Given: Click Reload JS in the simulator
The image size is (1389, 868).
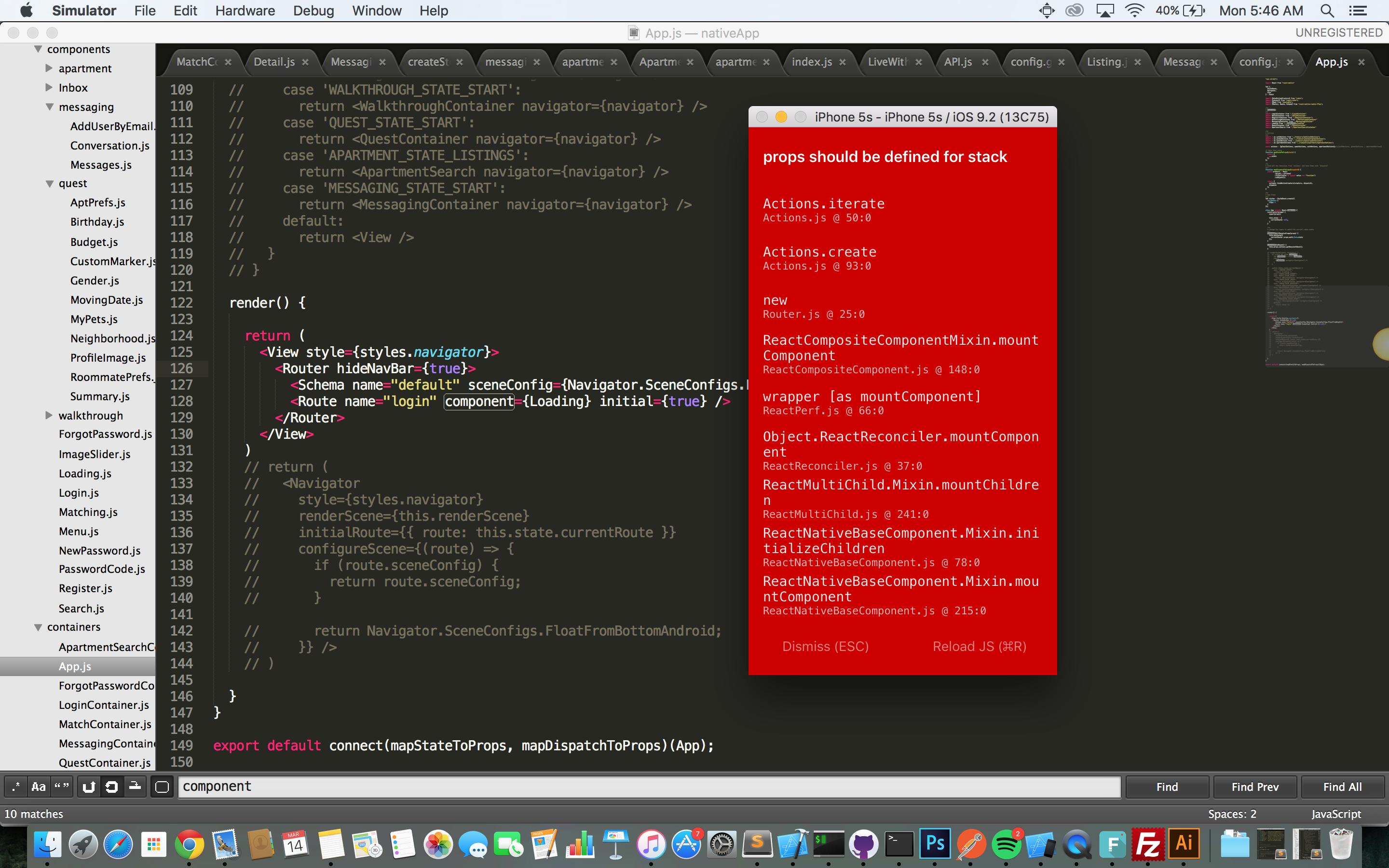Looking at the screenshot, I should (x=979, y=646).
